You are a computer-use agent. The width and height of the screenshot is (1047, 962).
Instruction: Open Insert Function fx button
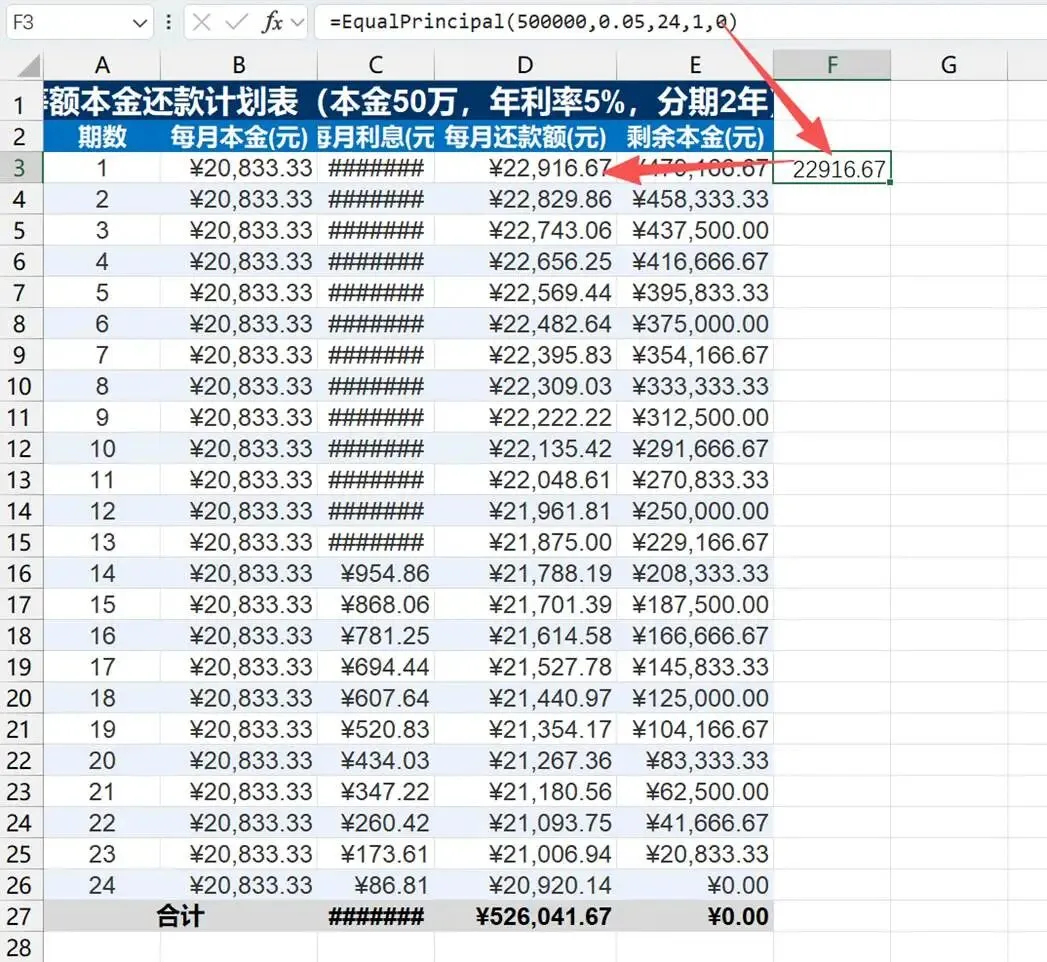272,23
